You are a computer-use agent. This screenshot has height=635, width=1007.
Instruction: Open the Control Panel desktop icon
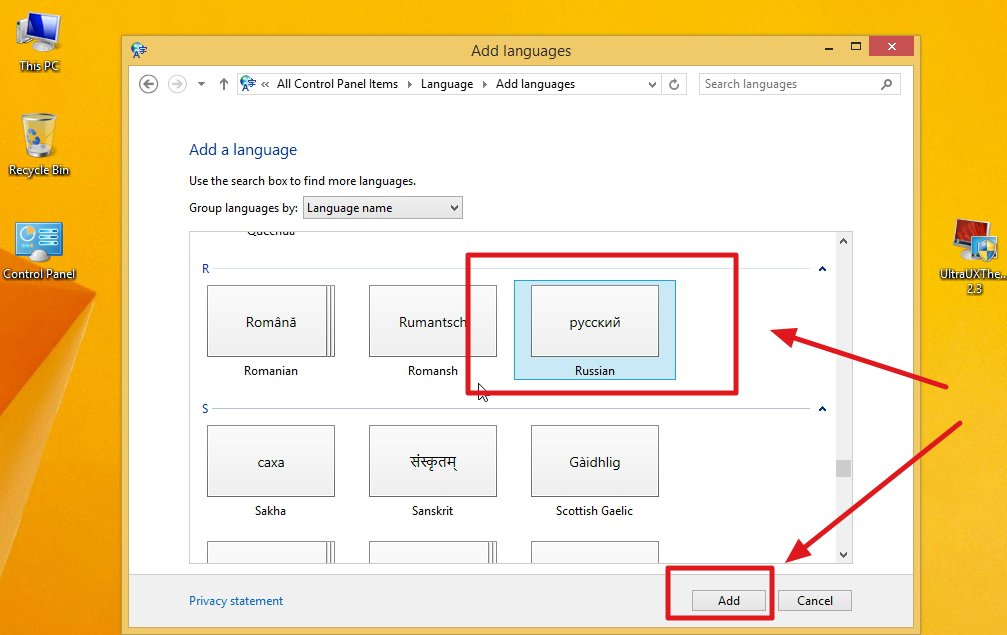(x=39, y=250)
